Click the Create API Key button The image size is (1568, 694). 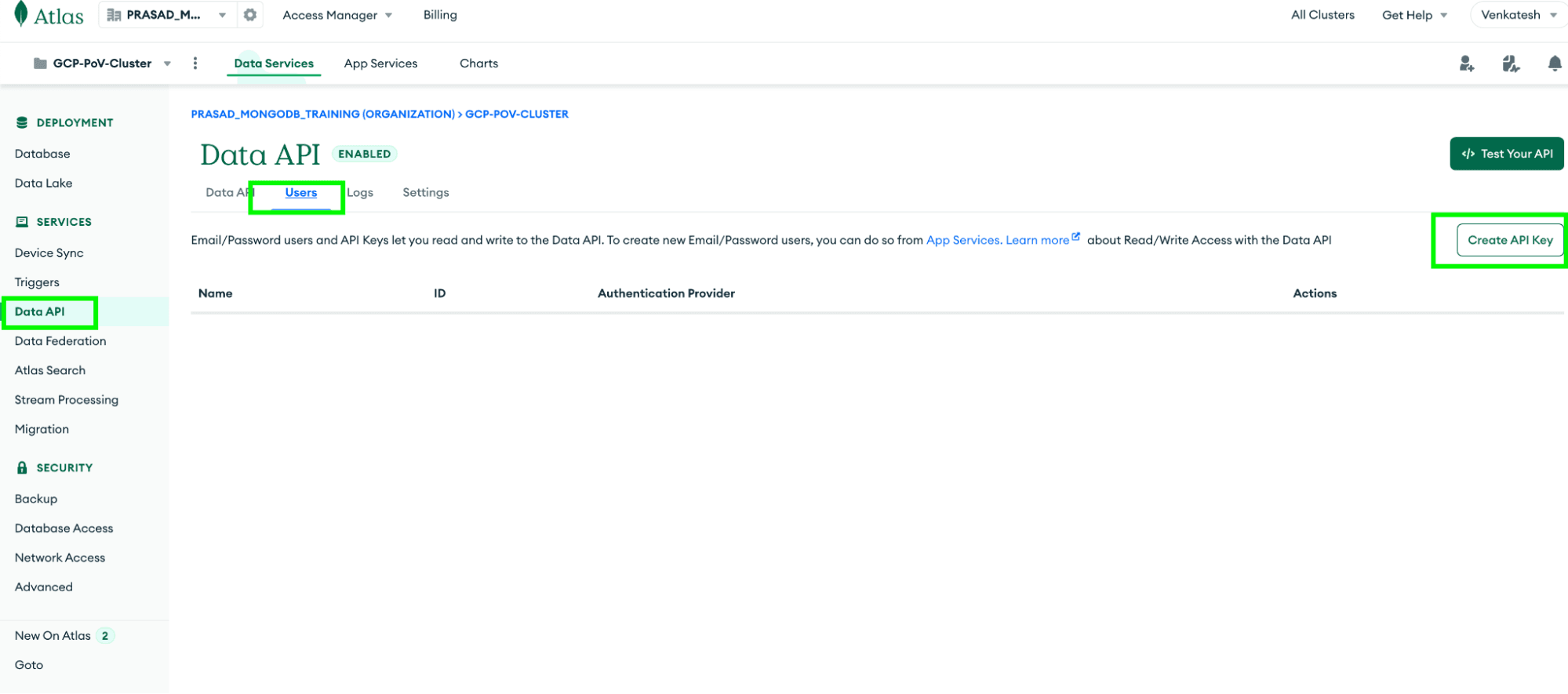(x=1510, y=240)
